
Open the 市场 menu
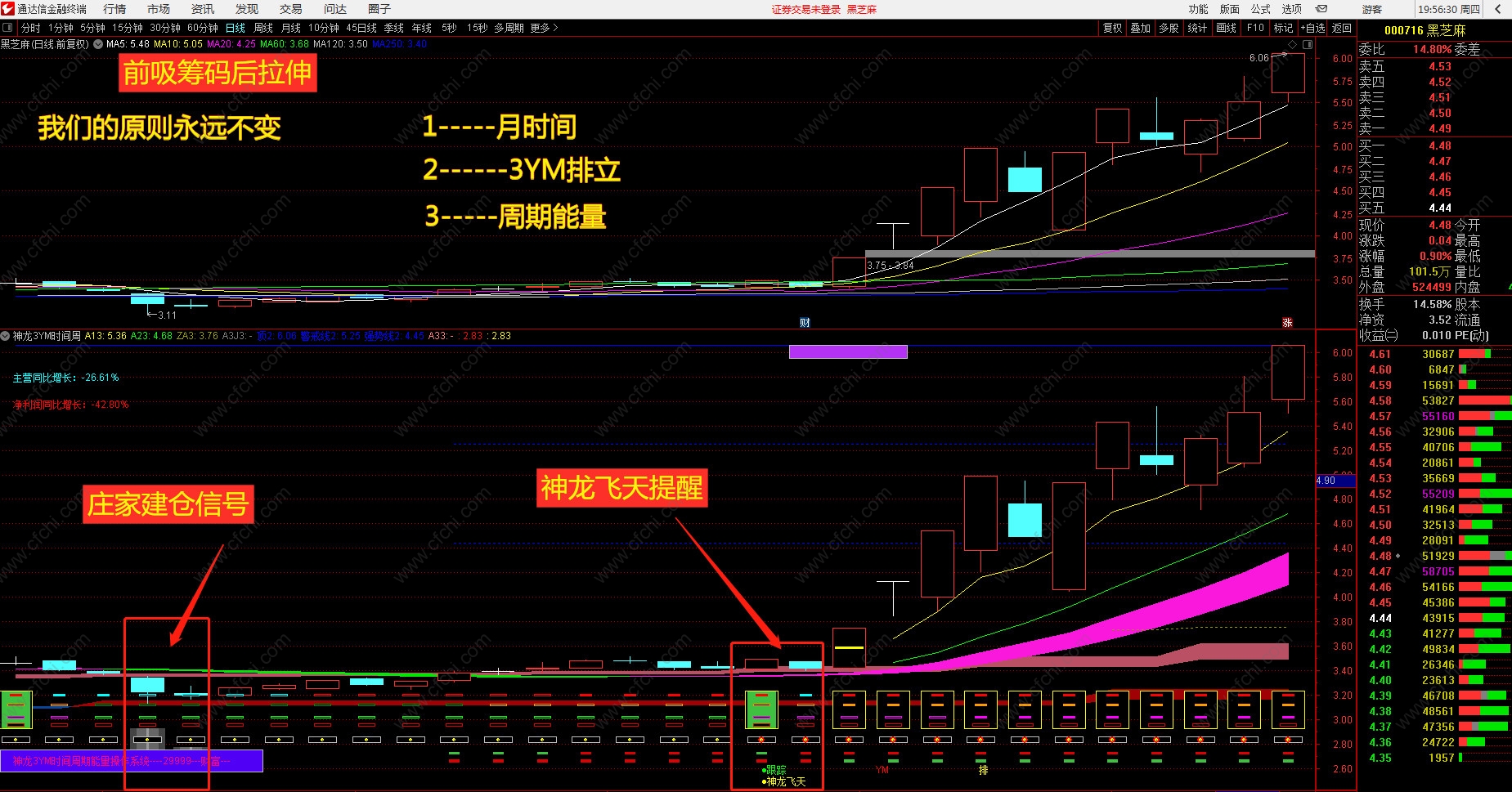pos(159,9)
